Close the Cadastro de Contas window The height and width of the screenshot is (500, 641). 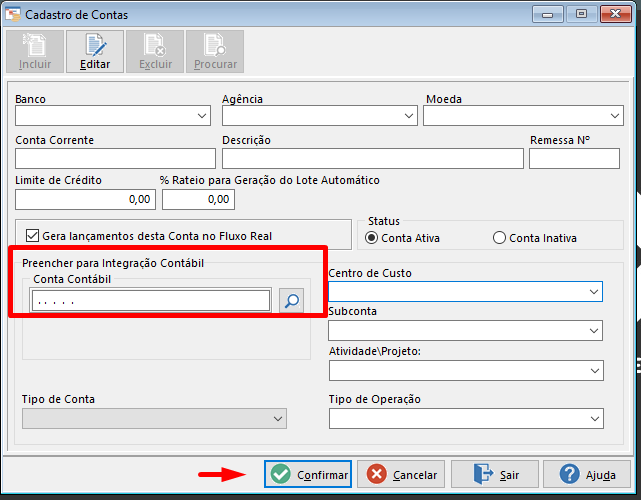616,14
